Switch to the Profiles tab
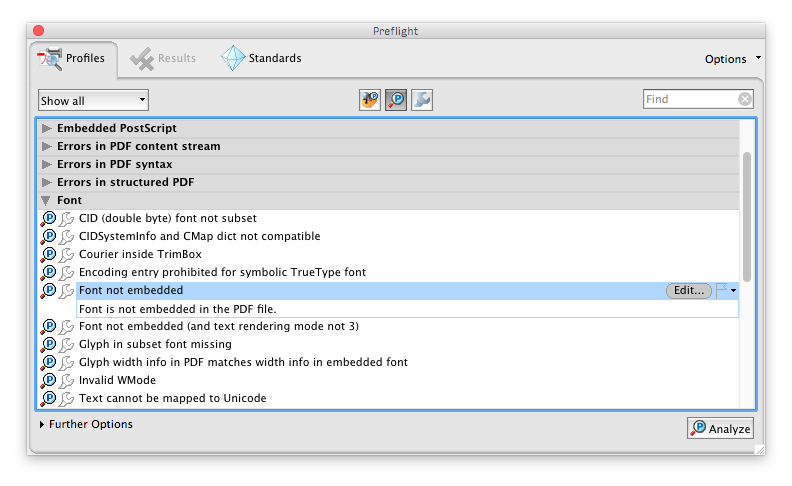This screenshot has width=792, height=486. point(73,59)
